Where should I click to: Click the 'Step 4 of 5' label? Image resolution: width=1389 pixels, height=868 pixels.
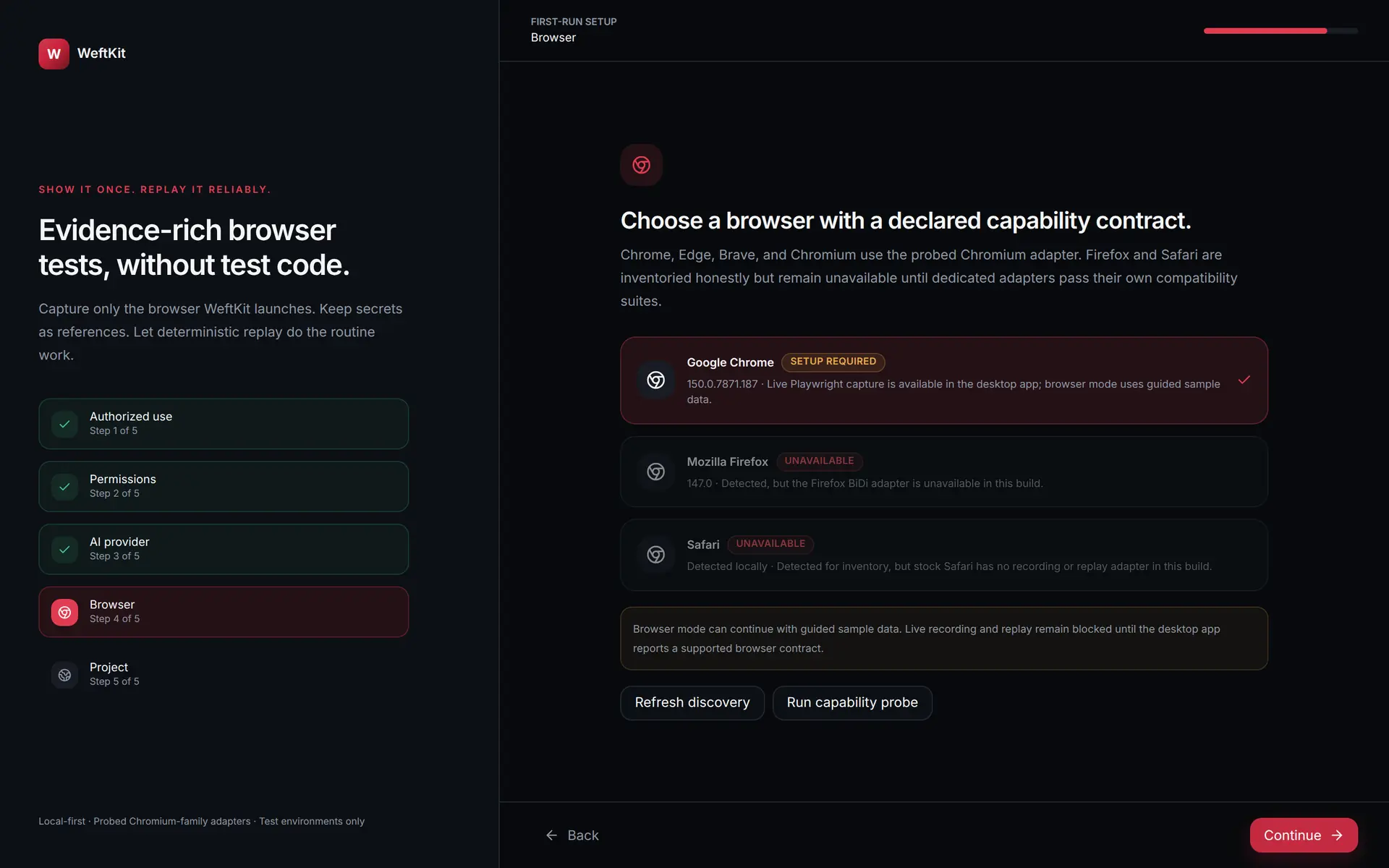click(115, 619)
